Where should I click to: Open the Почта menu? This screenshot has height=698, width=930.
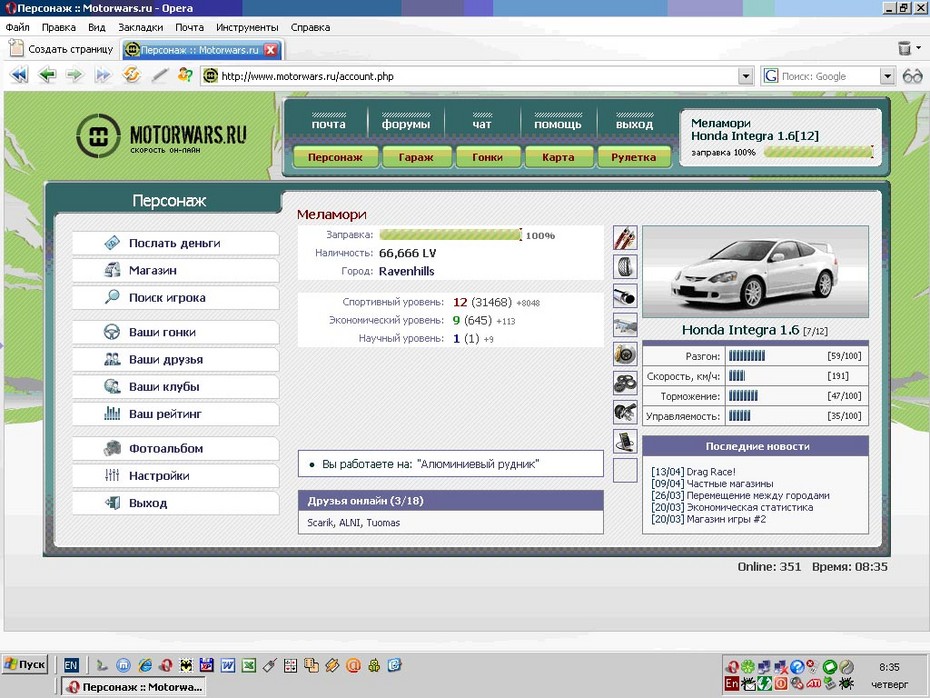(189, 27)
